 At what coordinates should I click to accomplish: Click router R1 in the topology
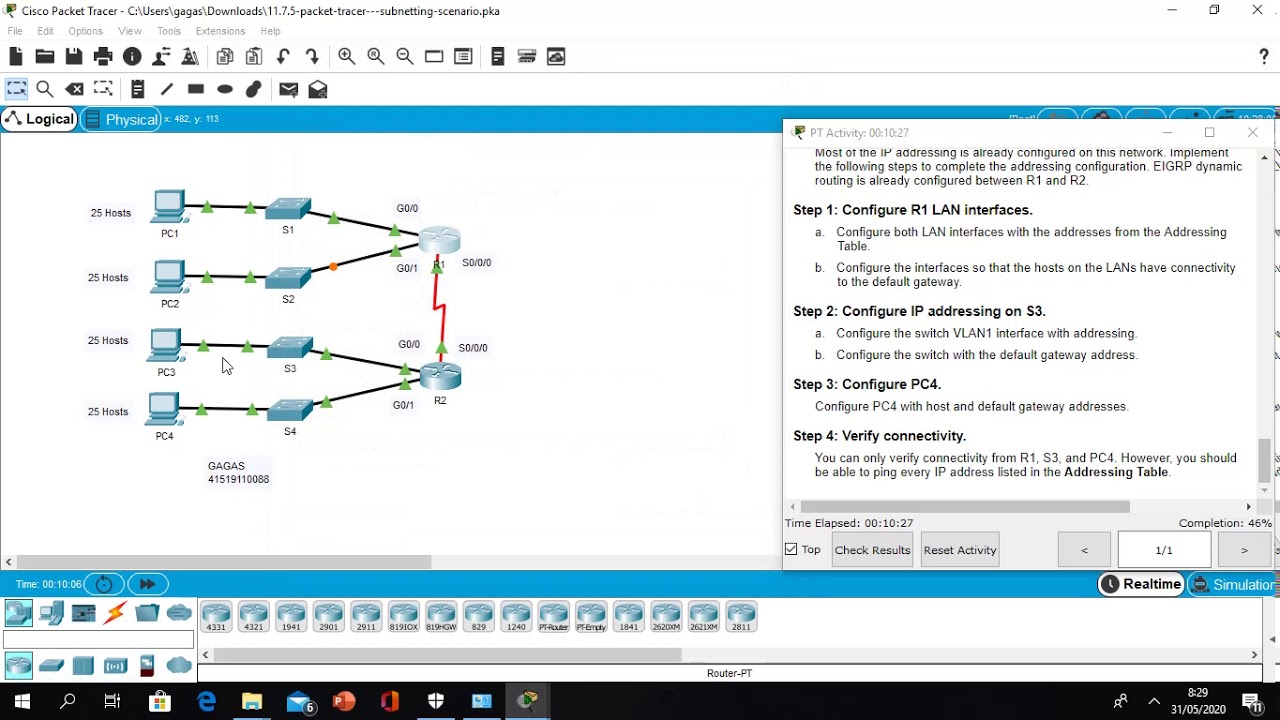tap(439, 240)
